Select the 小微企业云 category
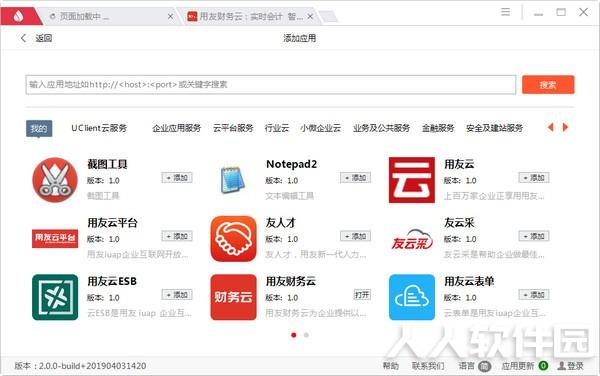 [320, 128]
